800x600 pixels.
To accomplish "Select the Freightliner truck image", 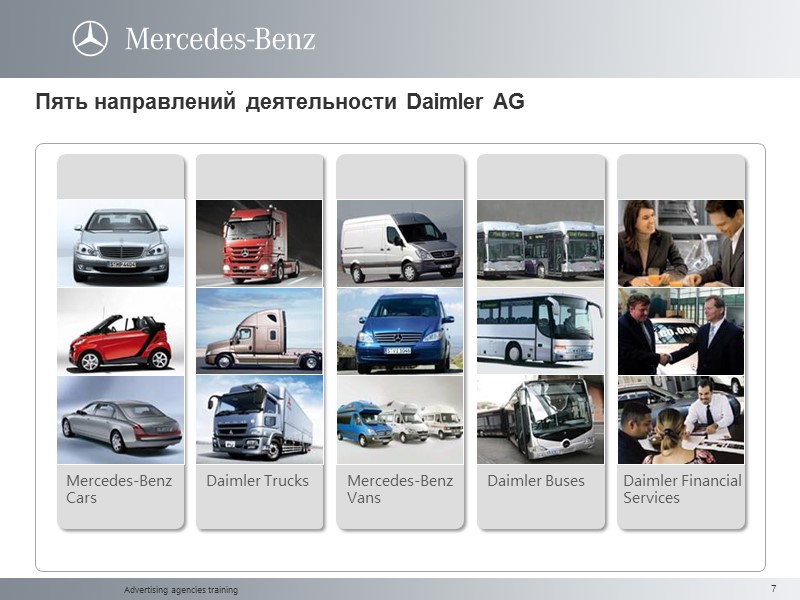I will point(258,330).
